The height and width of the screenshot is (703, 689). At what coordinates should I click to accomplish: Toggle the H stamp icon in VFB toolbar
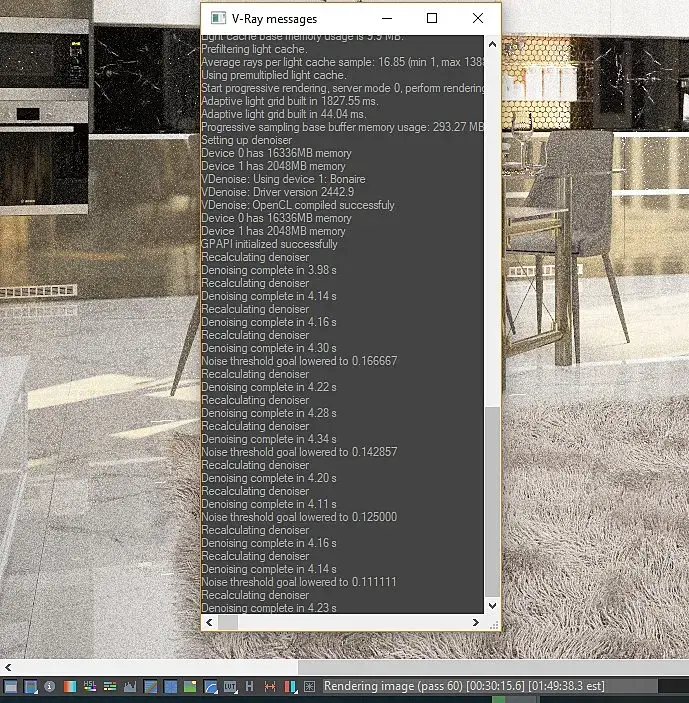coord(250,686)
